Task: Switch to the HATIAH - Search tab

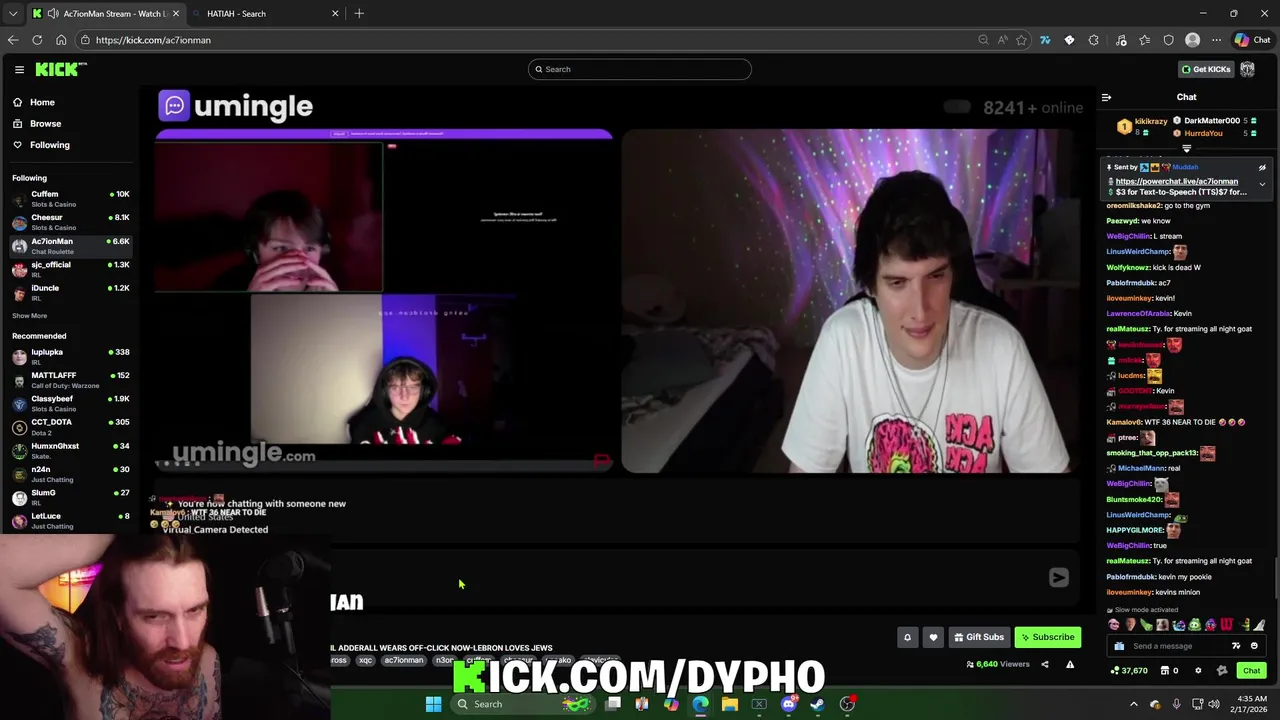Action: (x=265, y=14)
